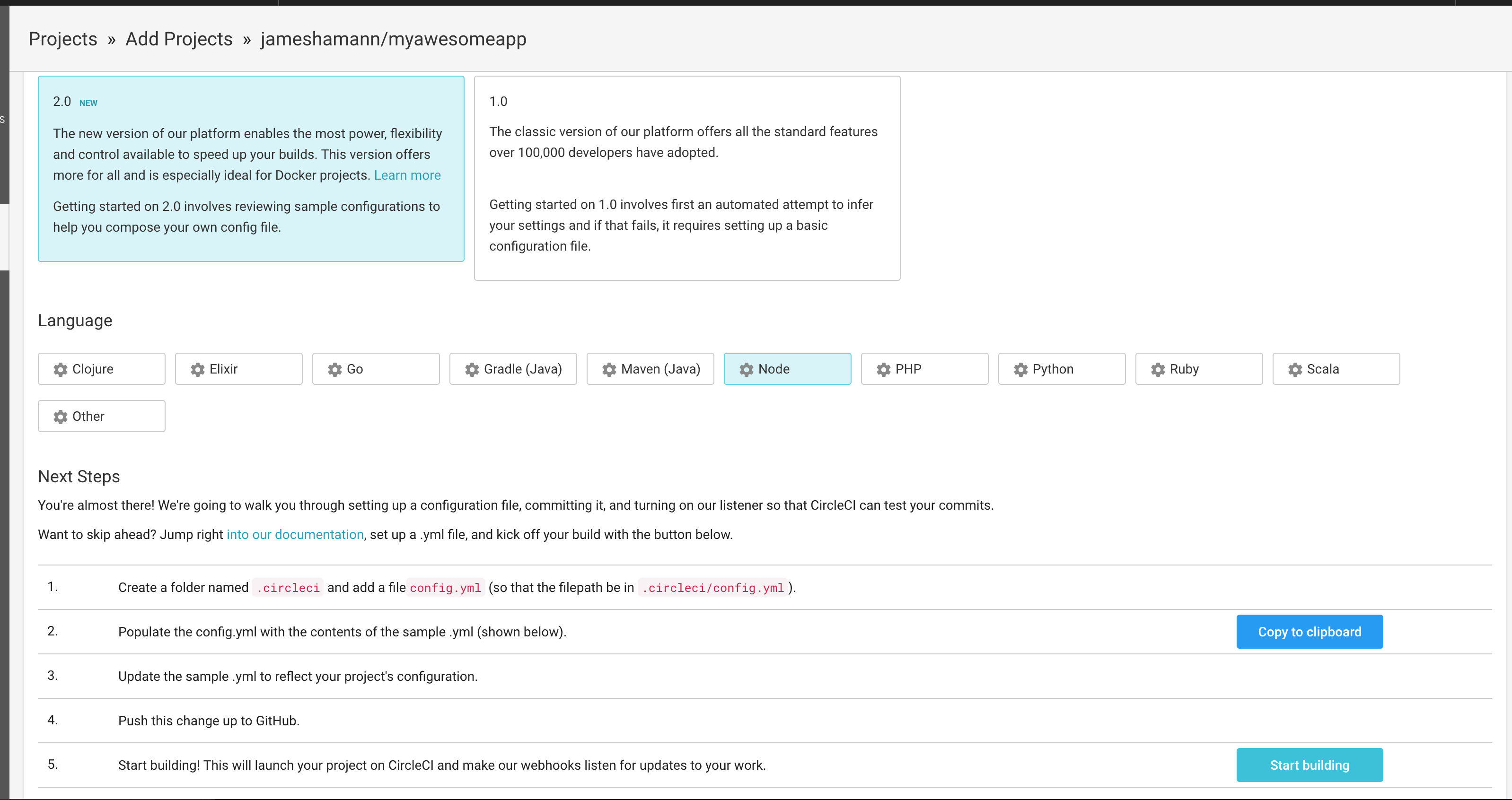
Task: Choose PHP as the language
Action: click(x=925, y=369)
